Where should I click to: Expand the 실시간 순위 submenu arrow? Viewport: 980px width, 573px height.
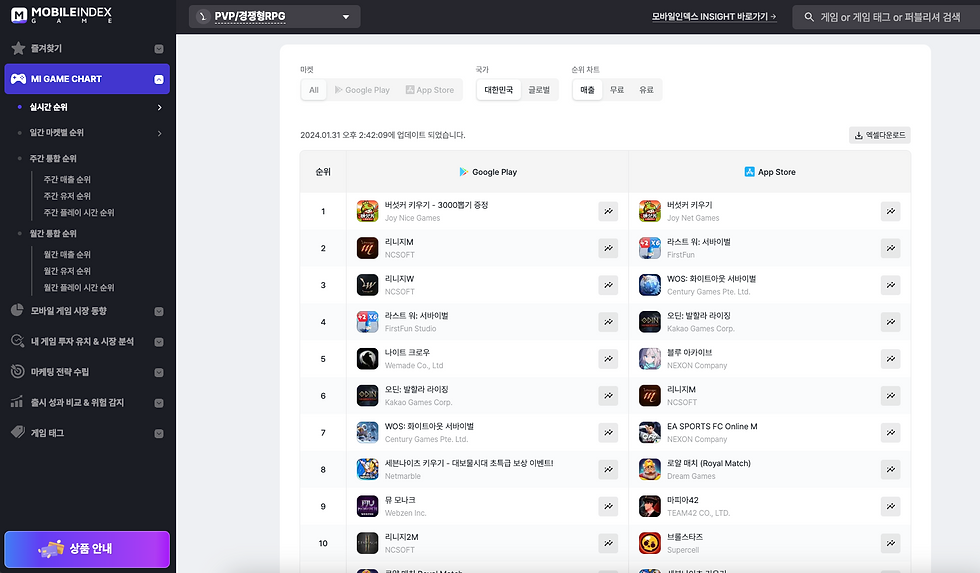tap(159, 107)
